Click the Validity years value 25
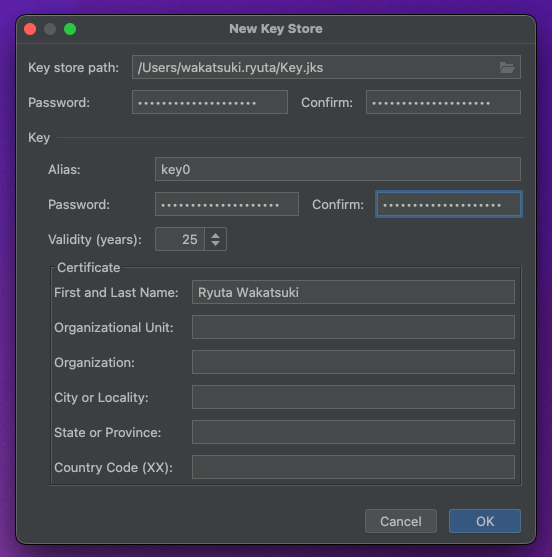Screen dimensions: 552x557 (x=180, y=239)
